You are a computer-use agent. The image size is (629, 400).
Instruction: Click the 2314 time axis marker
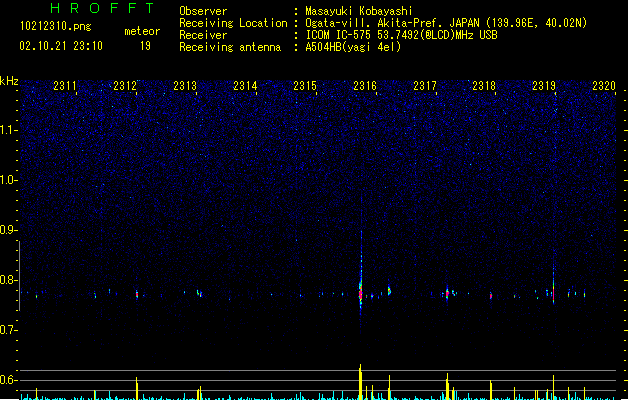[245, 86]
